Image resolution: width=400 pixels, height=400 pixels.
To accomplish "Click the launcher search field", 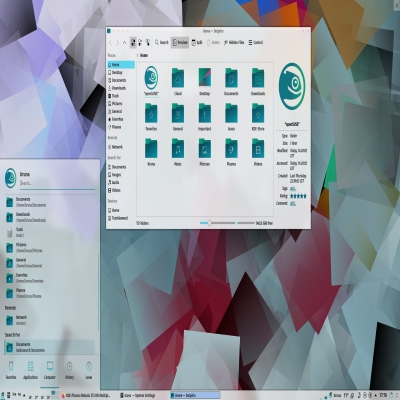I will (57, 183).
